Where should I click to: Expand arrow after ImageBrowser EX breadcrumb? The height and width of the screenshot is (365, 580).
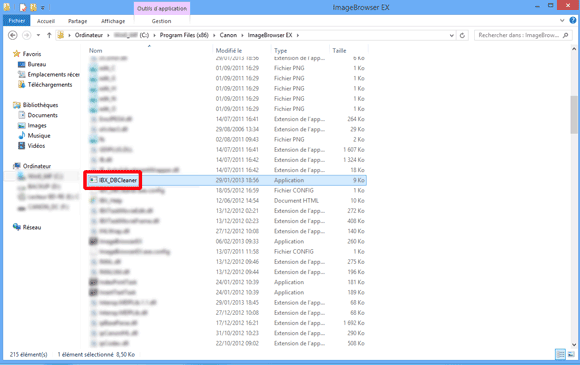(298, 36)
